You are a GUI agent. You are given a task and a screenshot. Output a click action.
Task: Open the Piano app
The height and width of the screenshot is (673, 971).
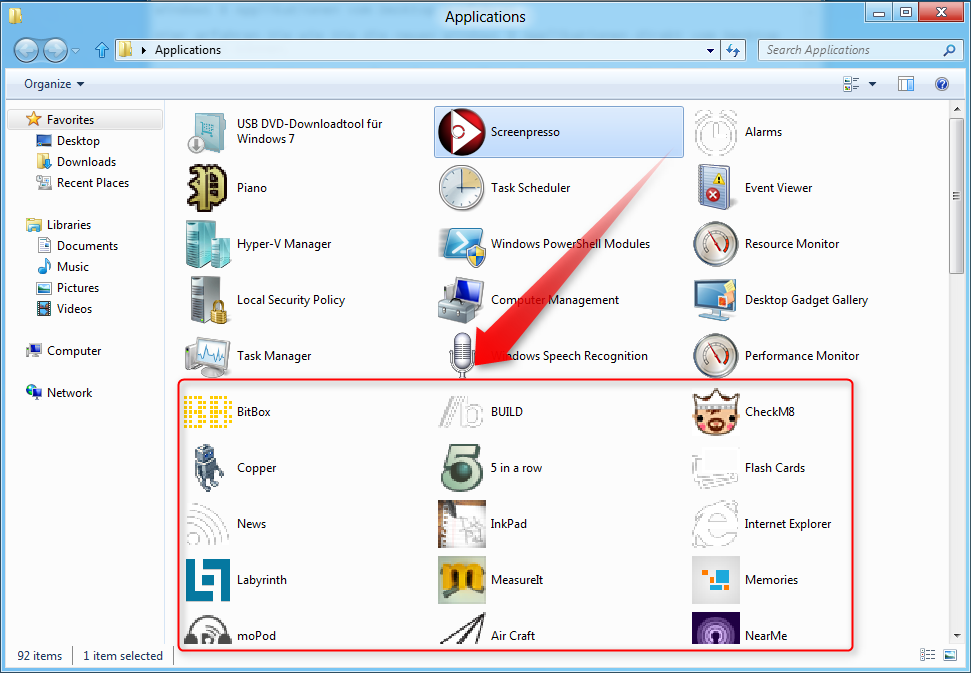pyautogui.click(x=251, y=187)
